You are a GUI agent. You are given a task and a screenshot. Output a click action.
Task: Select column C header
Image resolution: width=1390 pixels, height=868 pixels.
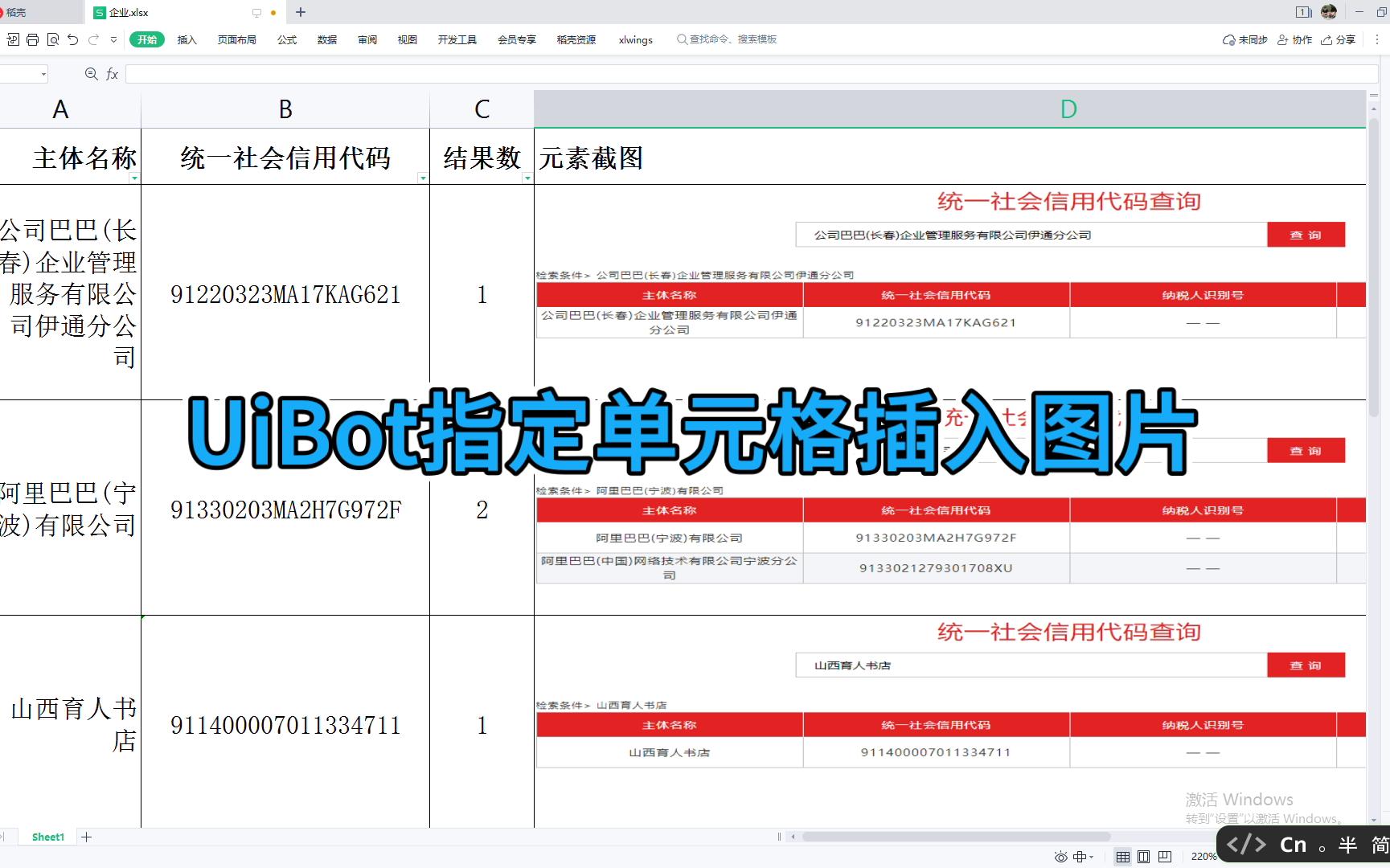click(x=482, y=109)
